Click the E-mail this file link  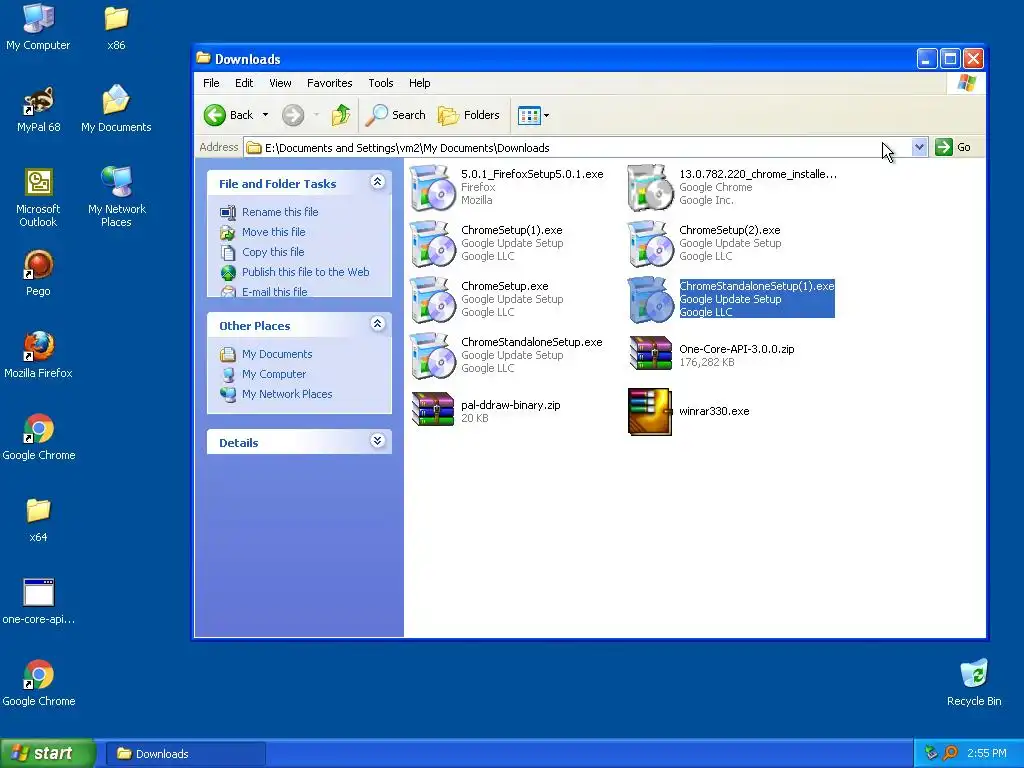click(274, 291)
